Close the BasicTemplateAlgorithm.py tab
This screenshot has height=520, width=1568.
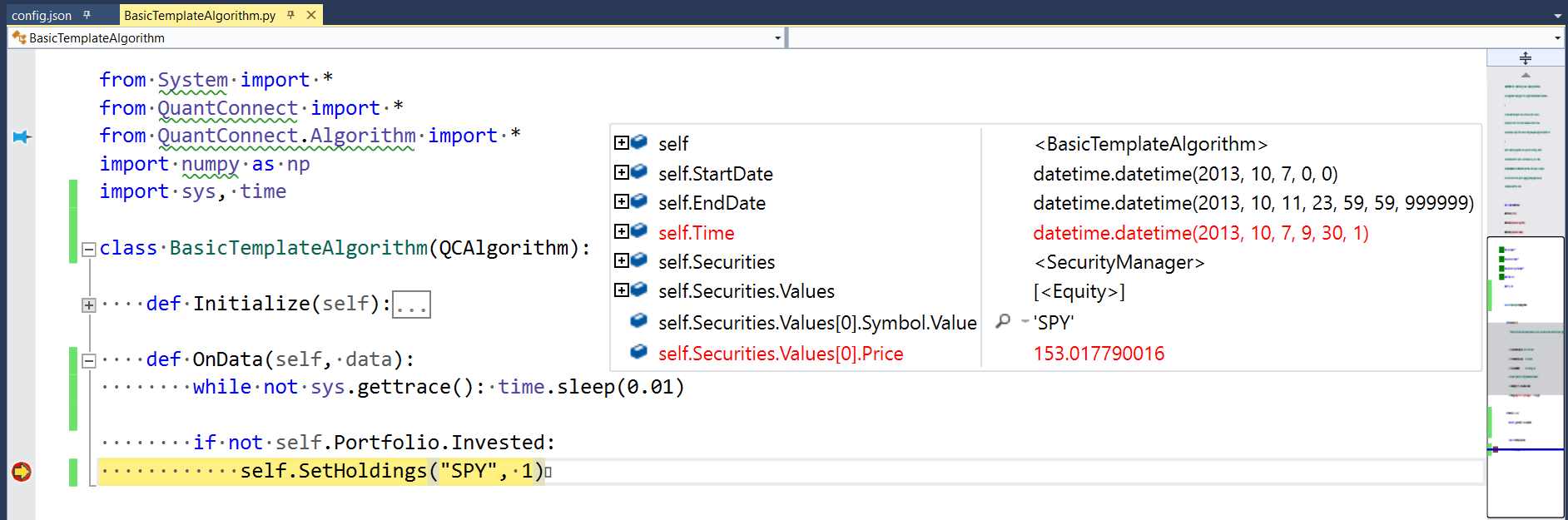tap(311, 15)
